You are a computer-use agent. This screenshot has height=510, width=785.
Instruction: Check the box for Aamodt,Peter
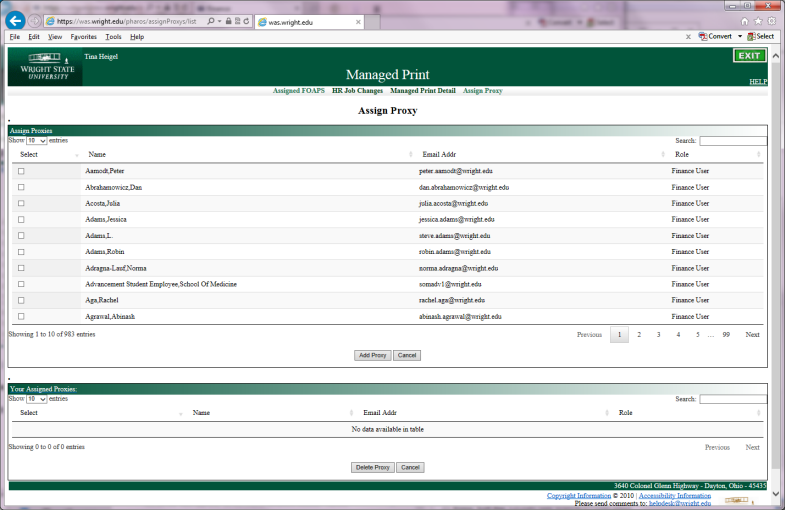click(x=21, y=171)
